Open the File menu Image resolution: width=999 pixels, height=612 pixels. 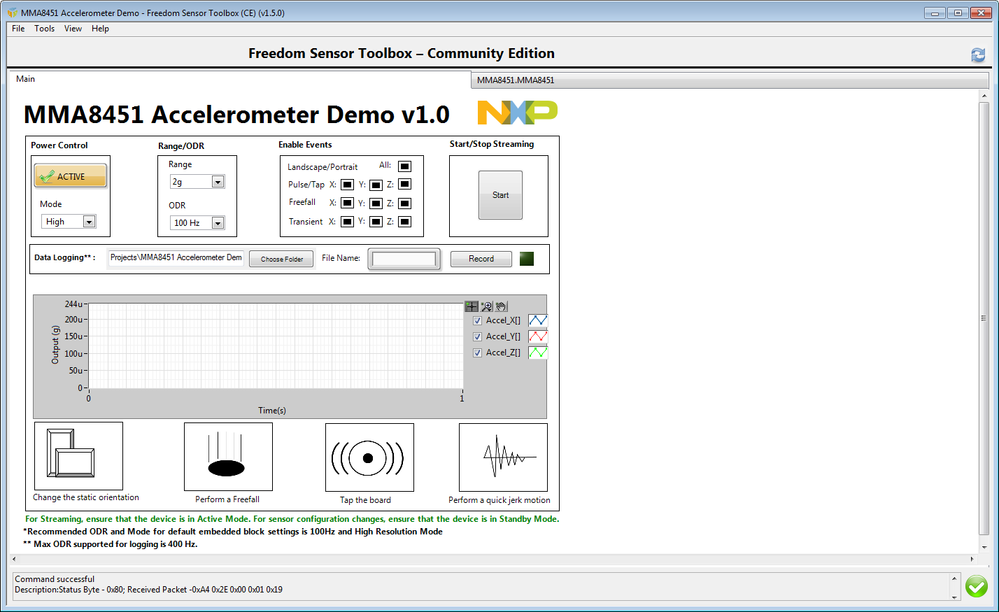tap(18, 29)
